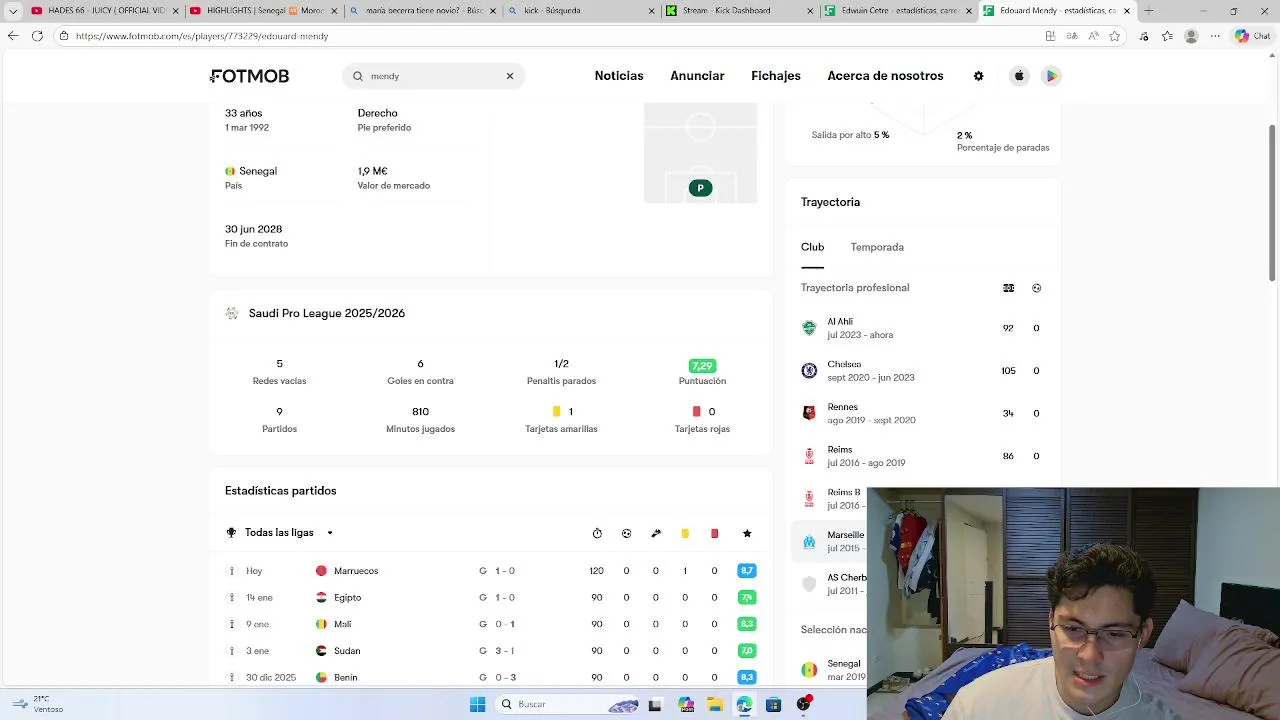Click the Senegal country flag under País
Viewport: 1280px width, 720px height.
coord(230,171)
